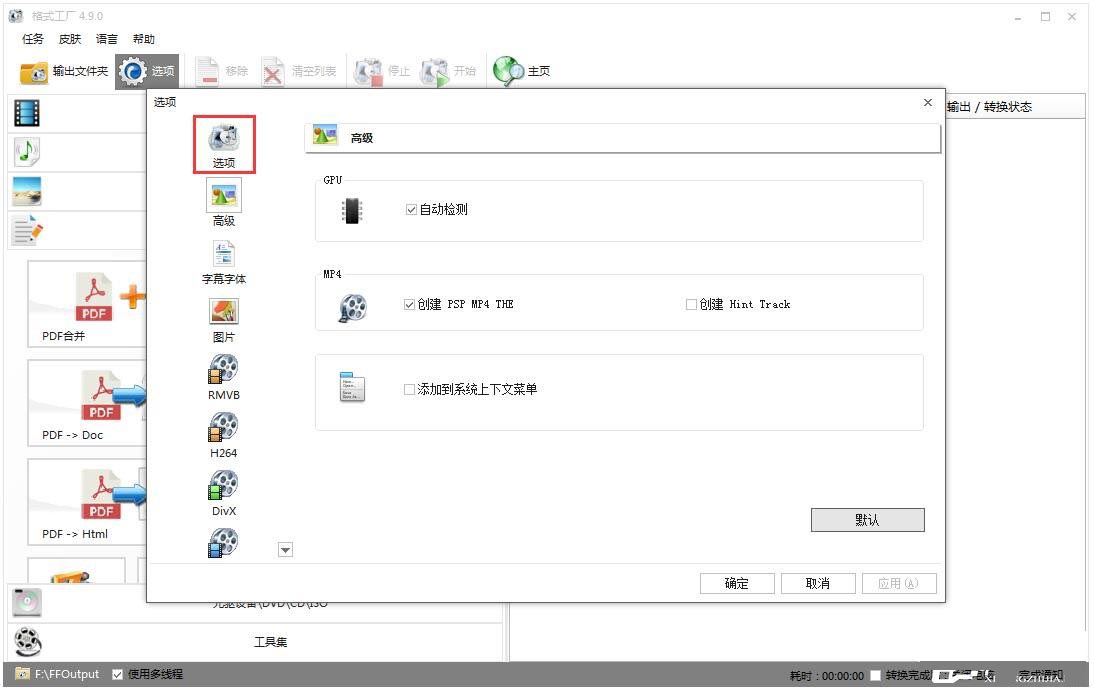Select 高级 in the dialog sidebar
Image resolution: width=1094 pixels, height=692 pixels.
point(224,202)
